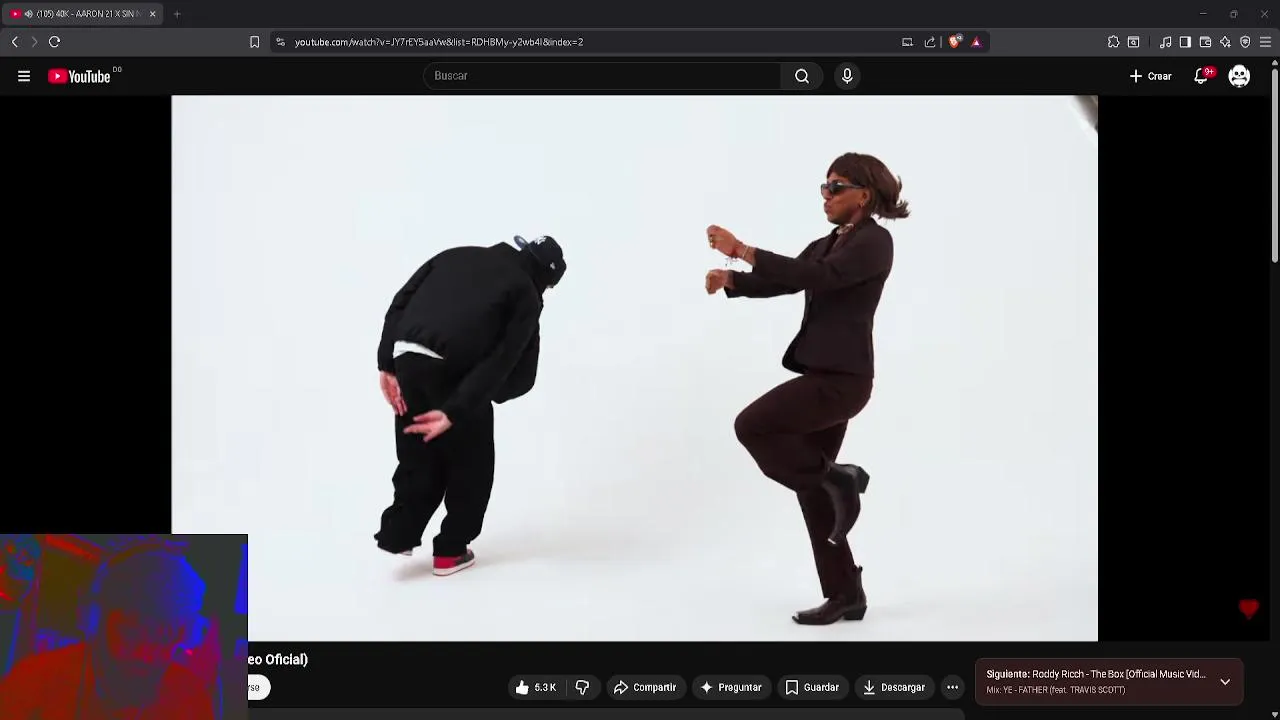Open the media control music note icon
The height and width of the screenshot is (720, 1280).
[1165, 42]
